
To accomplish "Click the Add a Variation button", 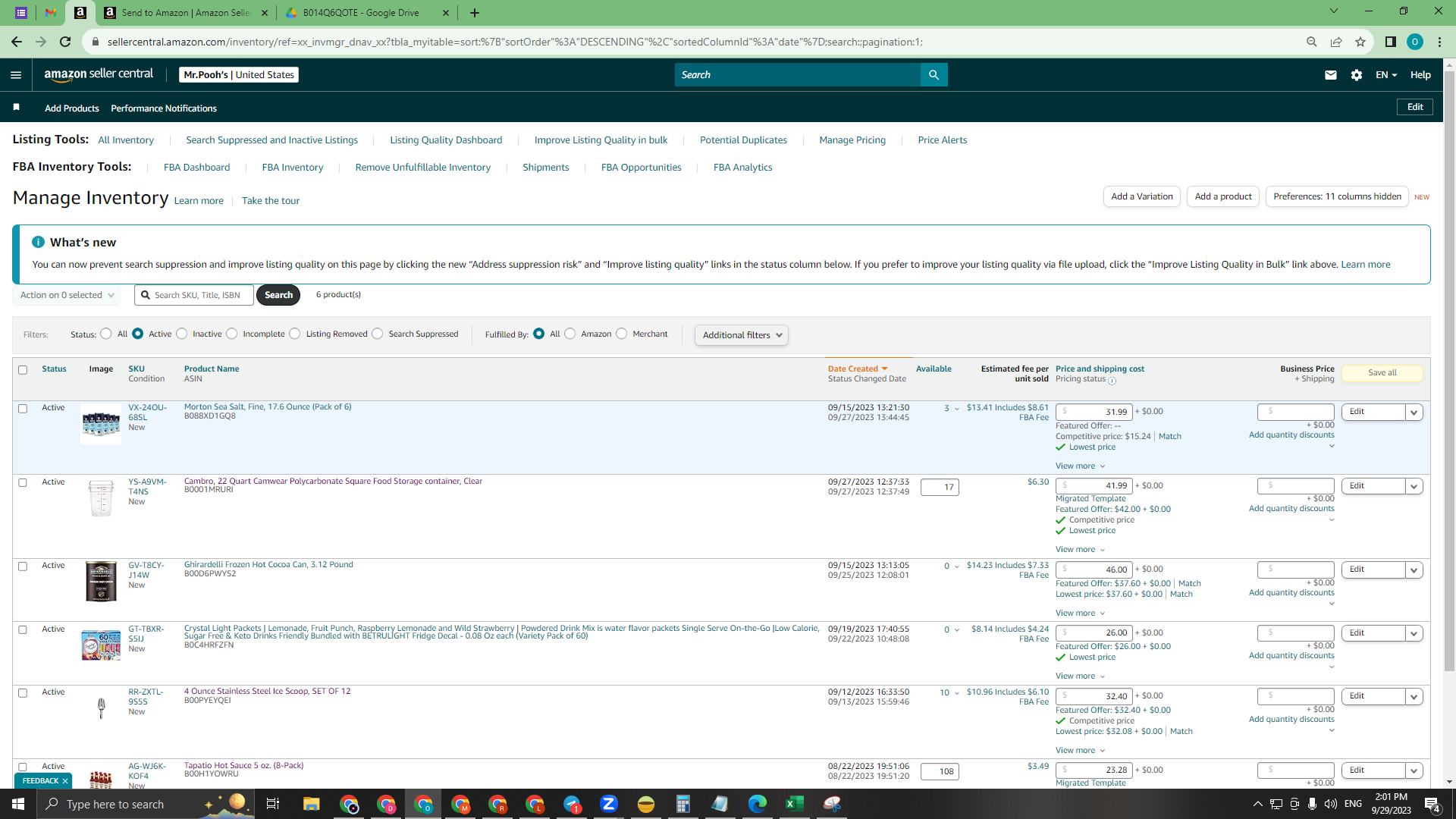I will (1142, 196).
